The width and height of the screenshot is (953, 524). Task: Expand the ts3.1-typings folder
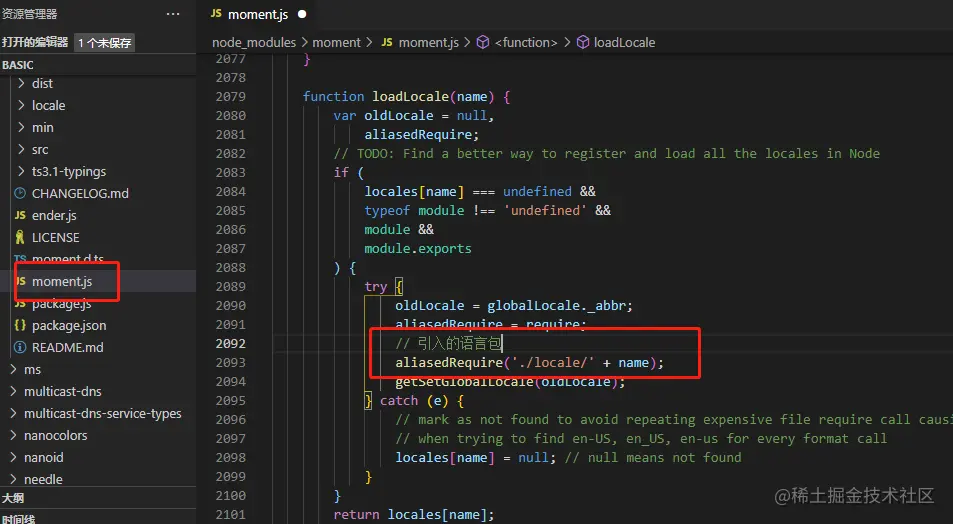pyautogui.click(x=21, y=171)
